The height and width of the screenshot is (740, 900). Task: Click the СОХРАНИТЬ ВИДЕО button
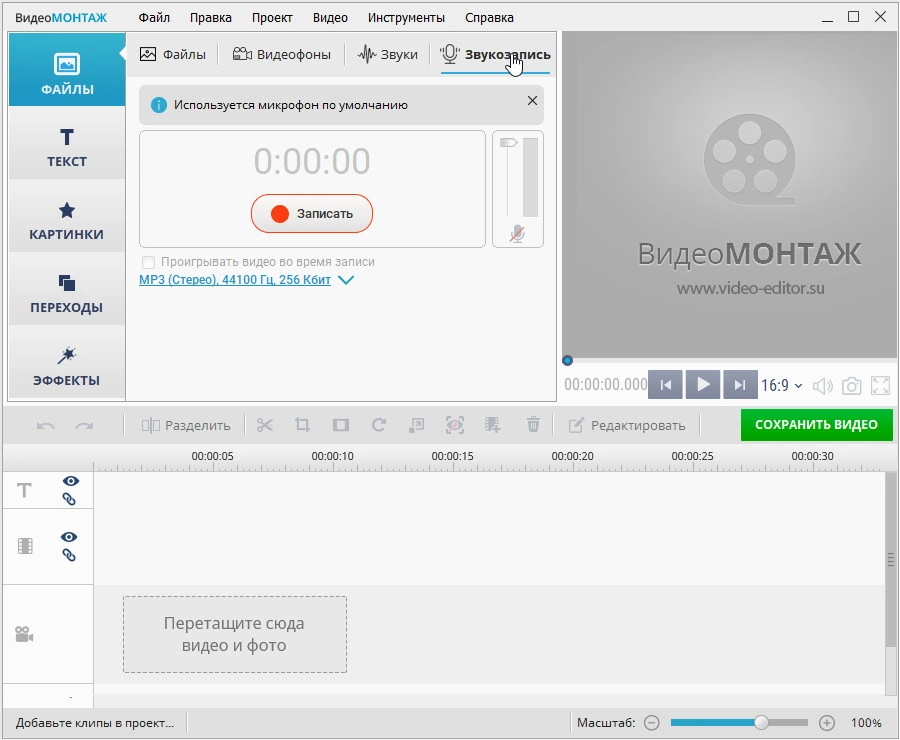pyautogui.click(x=816, y=425)
